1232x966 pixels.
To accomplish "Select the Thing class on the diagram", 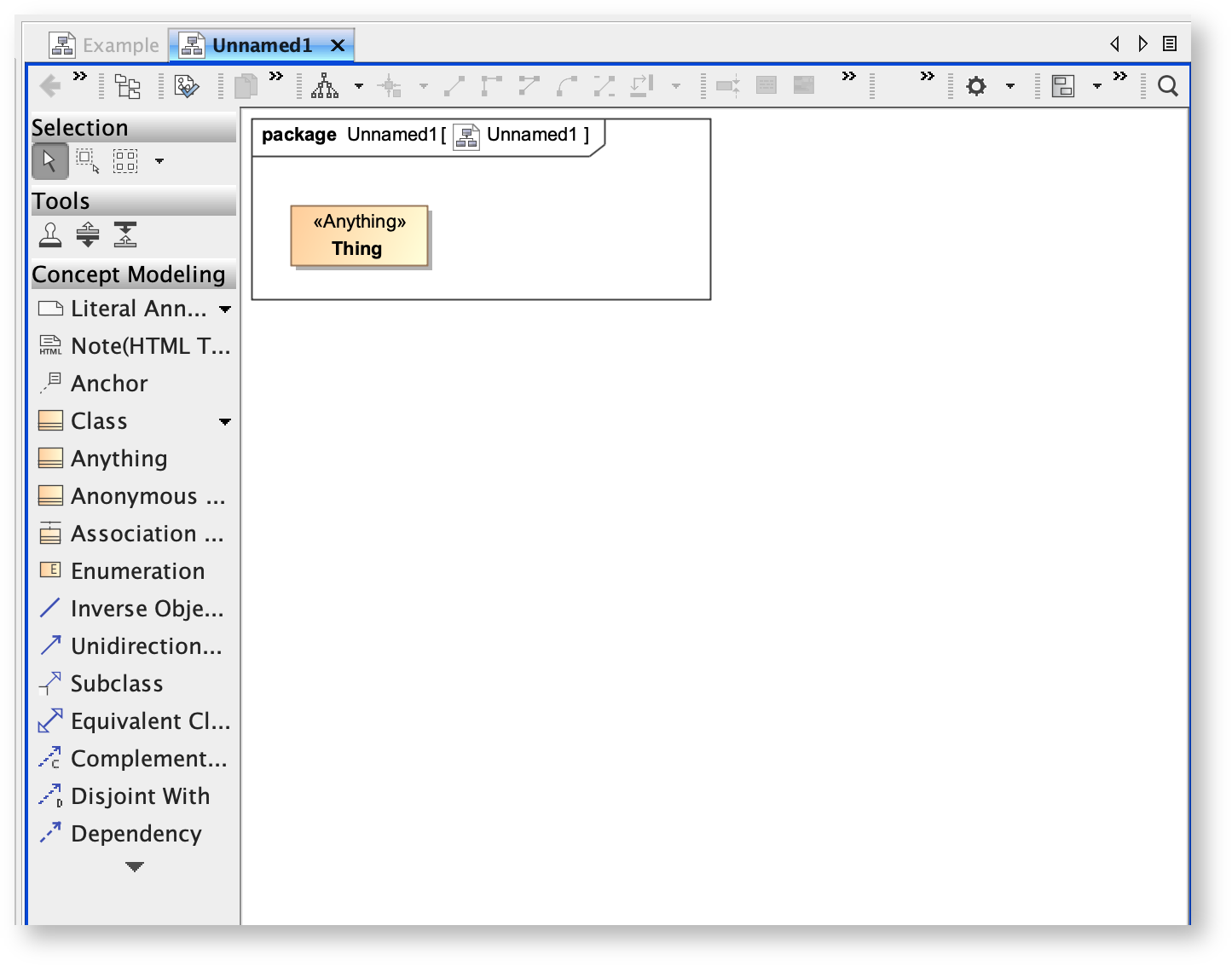I will [360, 236].
